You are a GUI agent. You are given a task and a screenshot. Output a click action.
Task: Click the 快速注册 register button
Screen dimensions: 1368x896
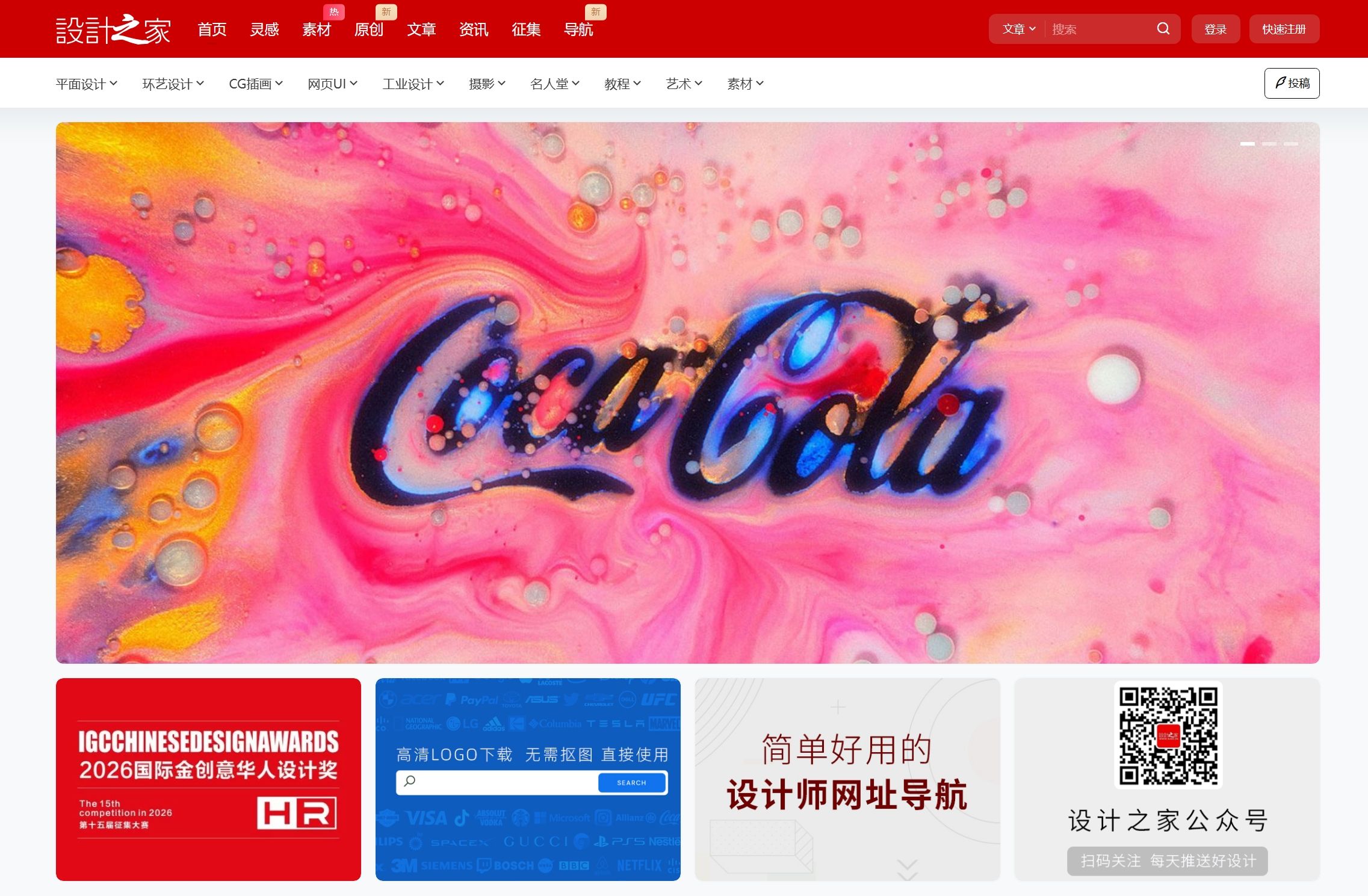[x=1284, y=29]
